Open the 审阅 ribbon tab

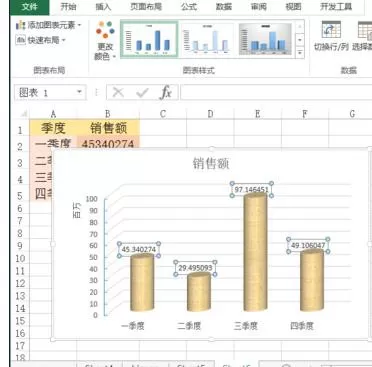pyautogui.click(x=259, y=7)
